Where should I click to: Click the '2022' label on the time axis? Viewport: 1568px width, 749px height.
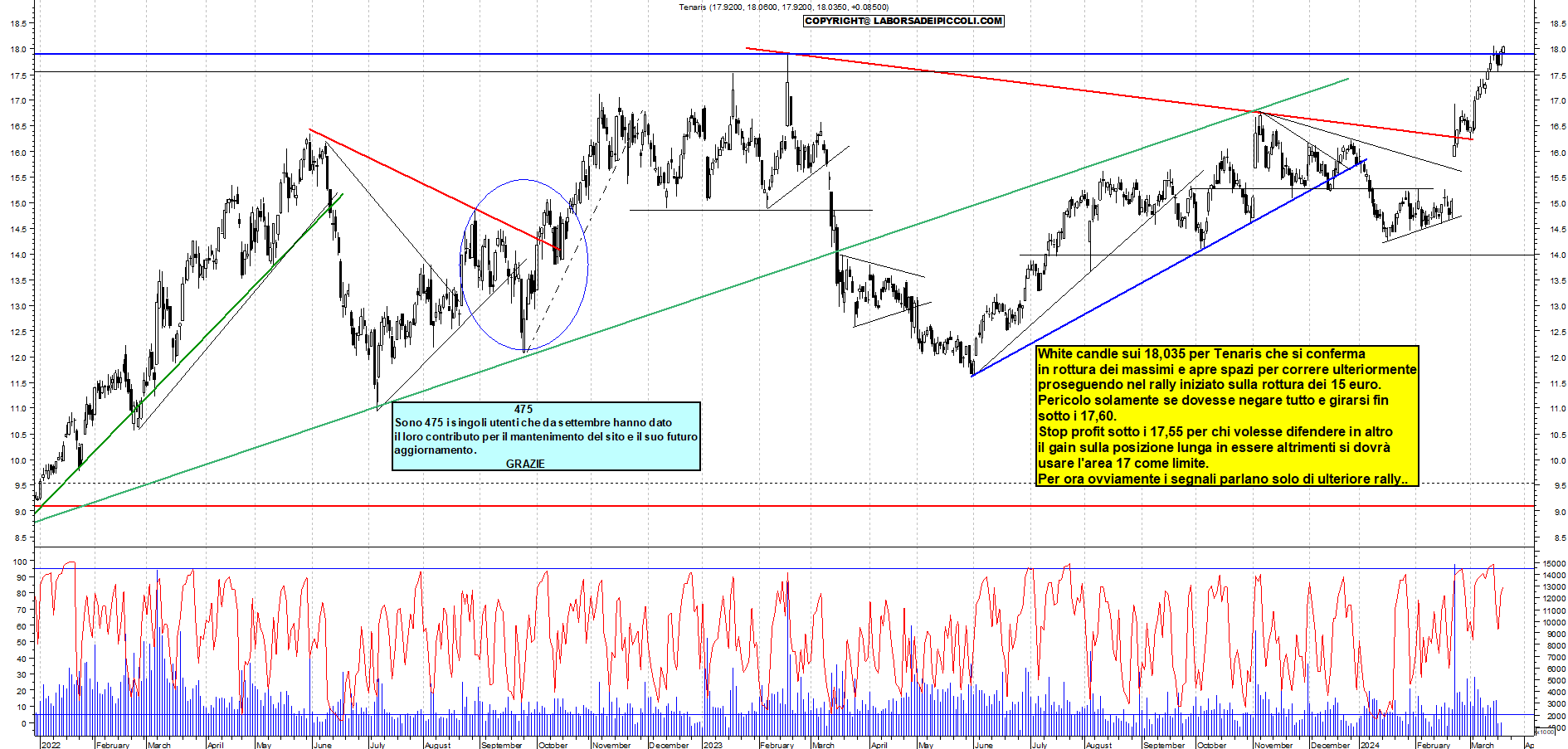click(x=51, y=745)
